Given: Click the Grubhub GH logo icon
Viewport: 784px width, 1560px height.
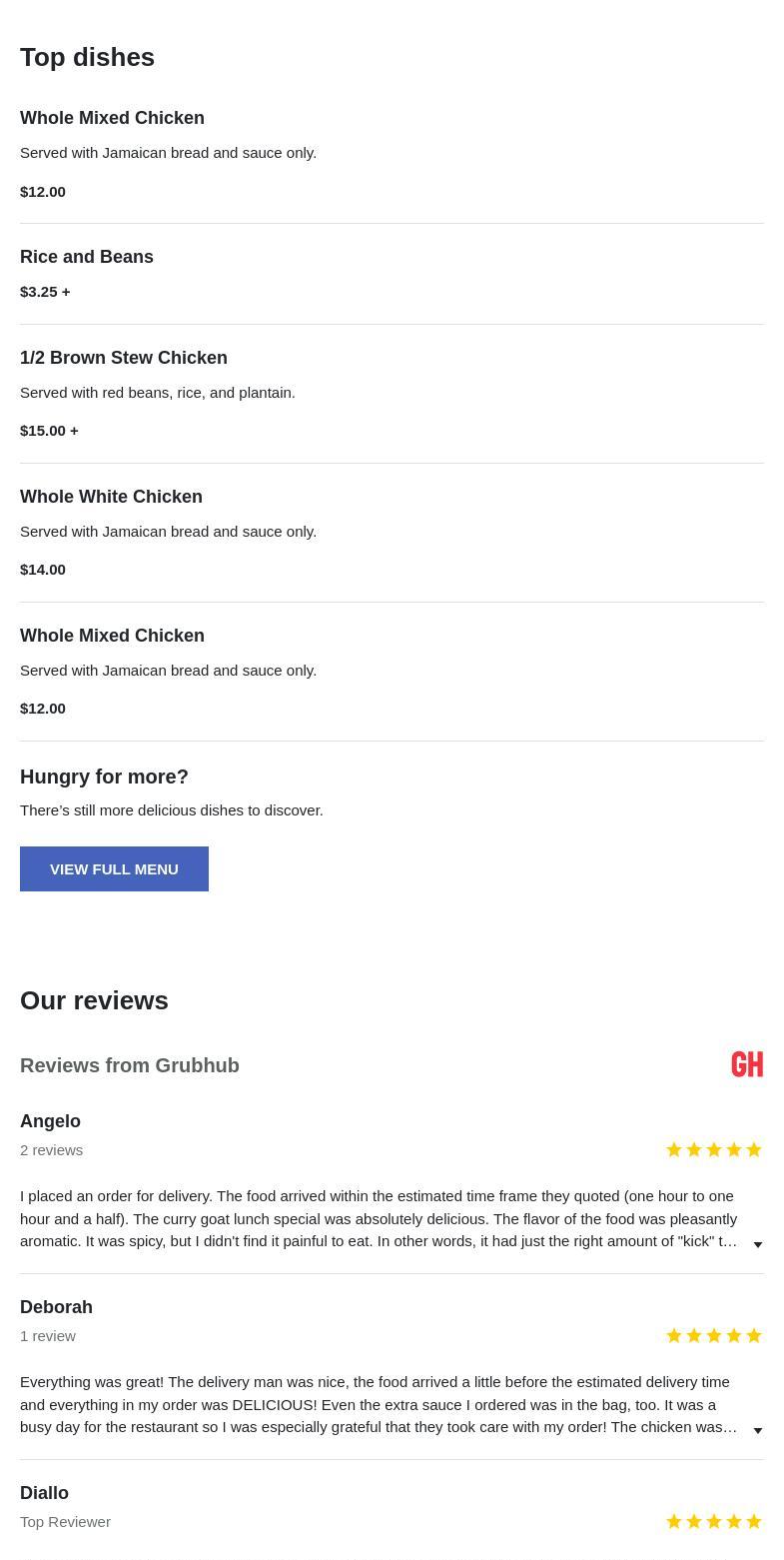Looking at the screenshot, I should coord(747,1065).
